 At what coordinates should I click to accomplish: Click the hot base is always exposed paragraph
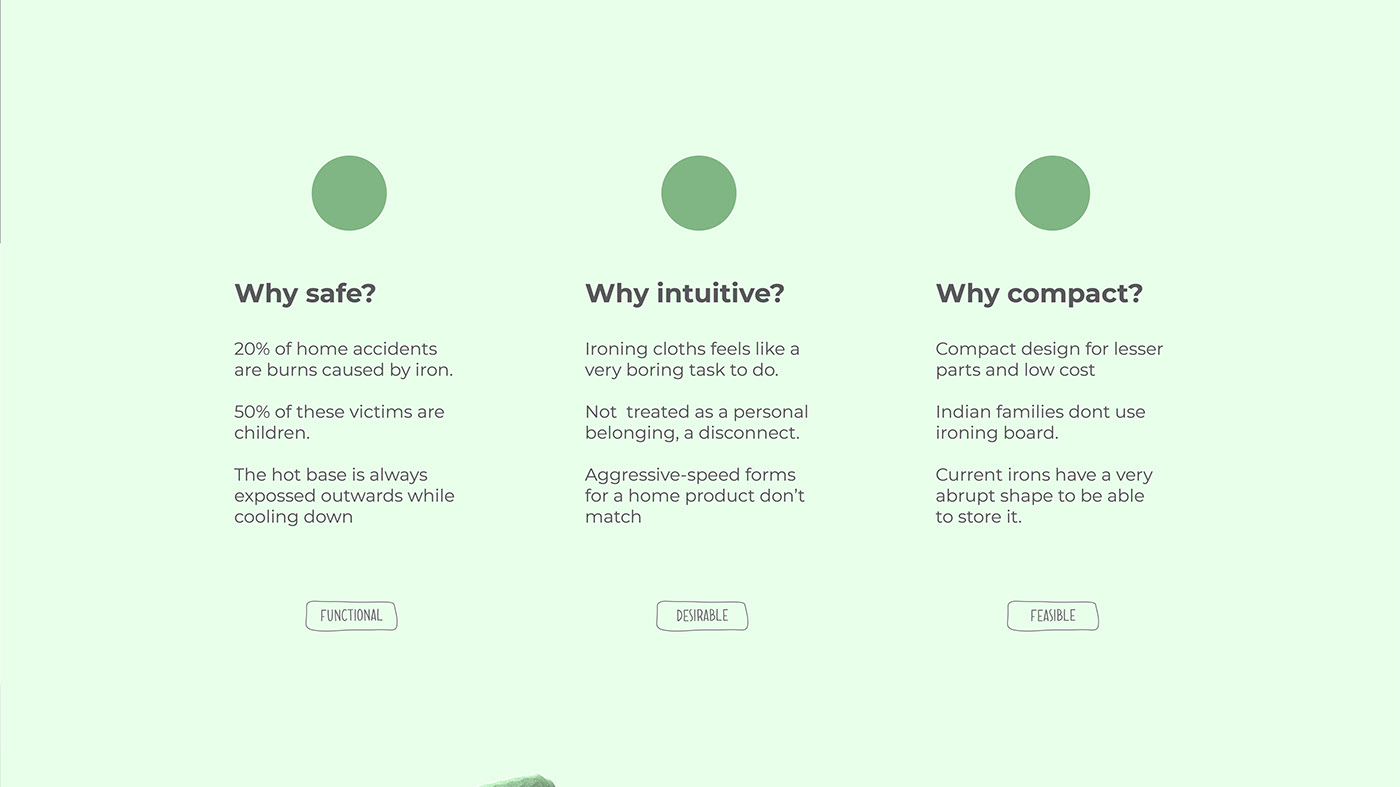tap(344, 496)
